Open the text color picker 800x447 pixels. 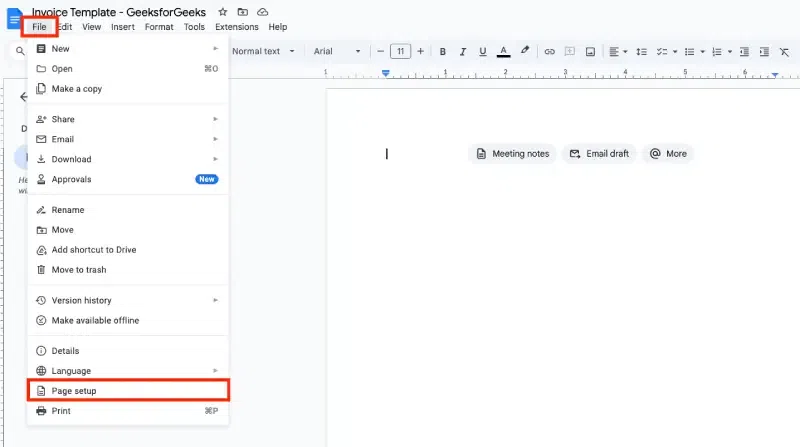tap(504, 52)
